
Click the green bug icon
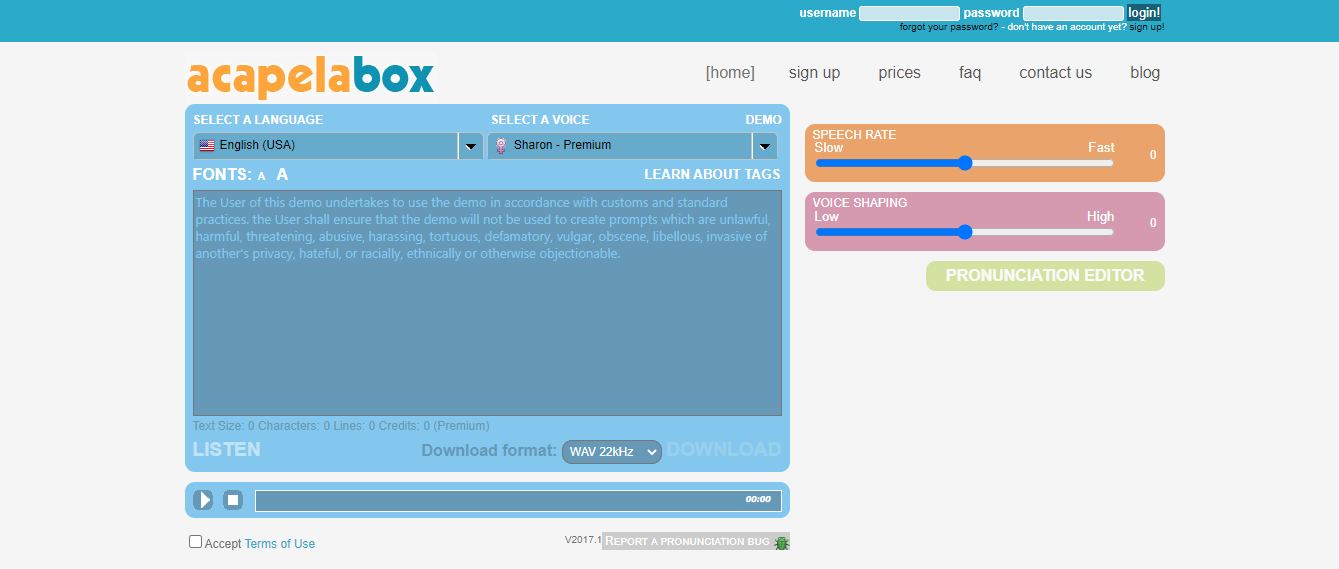(x=782, y=542)
